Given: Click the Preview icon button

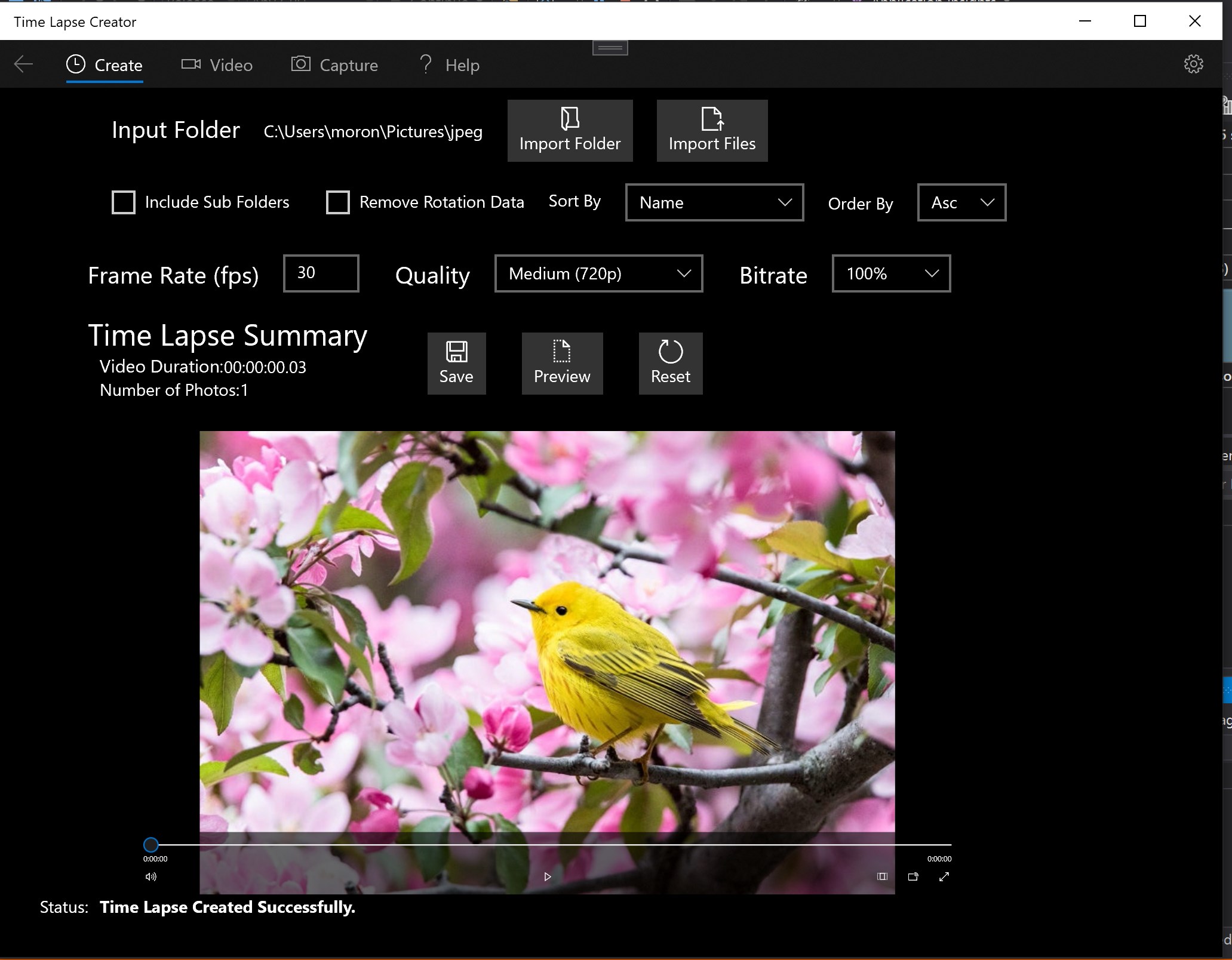Looking at the screenshot, I should point(561,363).
